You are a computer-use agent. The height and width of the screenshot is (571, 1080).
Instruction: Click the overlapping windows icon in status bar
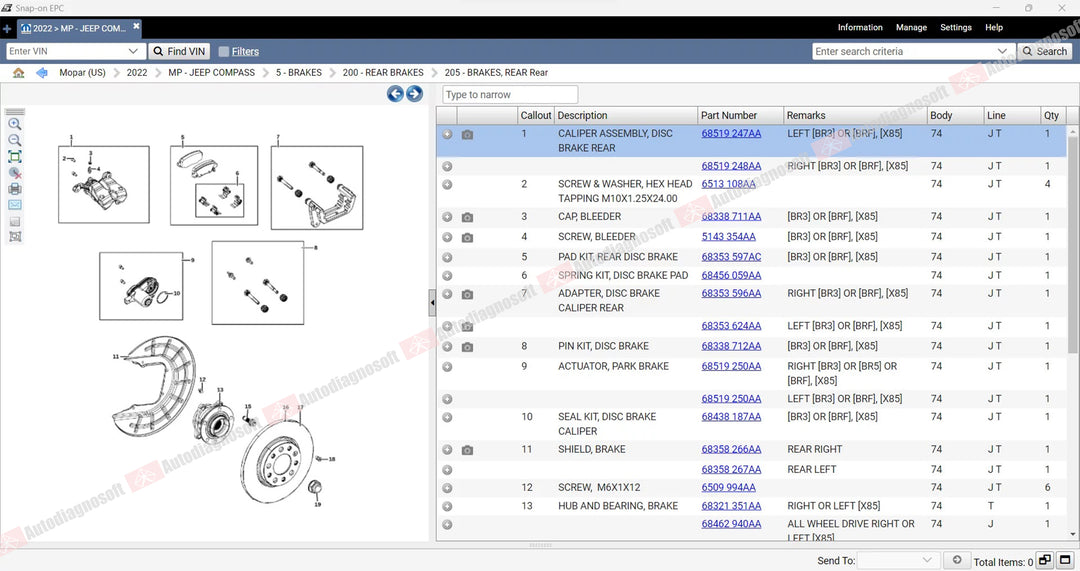click(1045, 560)
